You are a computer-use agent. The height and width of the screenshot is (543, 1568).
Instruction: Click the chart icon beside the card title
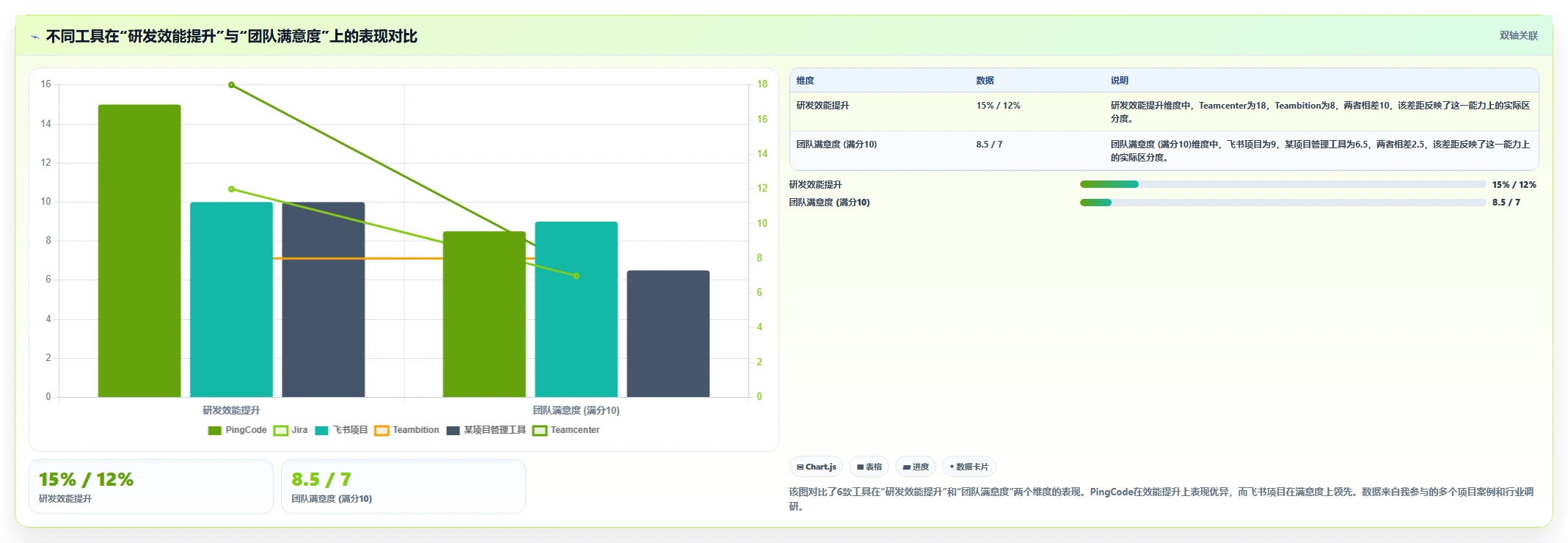pyautogui.click(x=34, y=37)
